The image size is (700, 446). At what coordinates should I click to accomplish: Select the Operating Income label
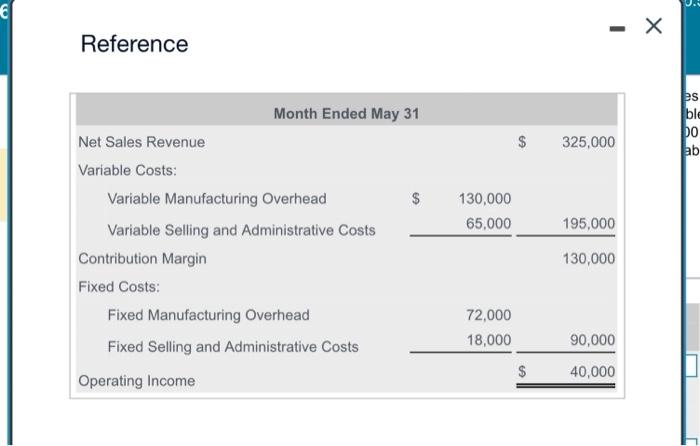click(x=137, y=381)
